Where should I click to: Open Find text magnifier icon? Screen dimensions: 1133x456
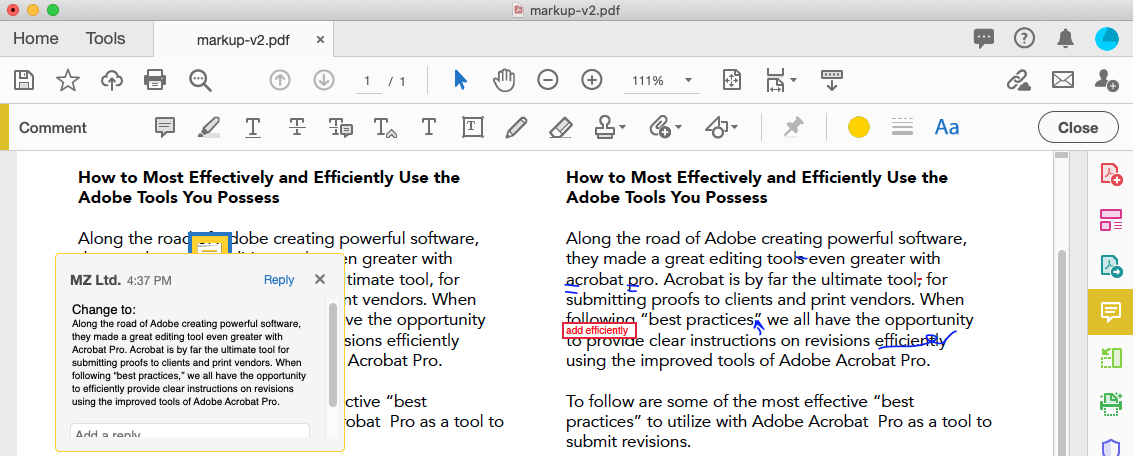point(199,80)
